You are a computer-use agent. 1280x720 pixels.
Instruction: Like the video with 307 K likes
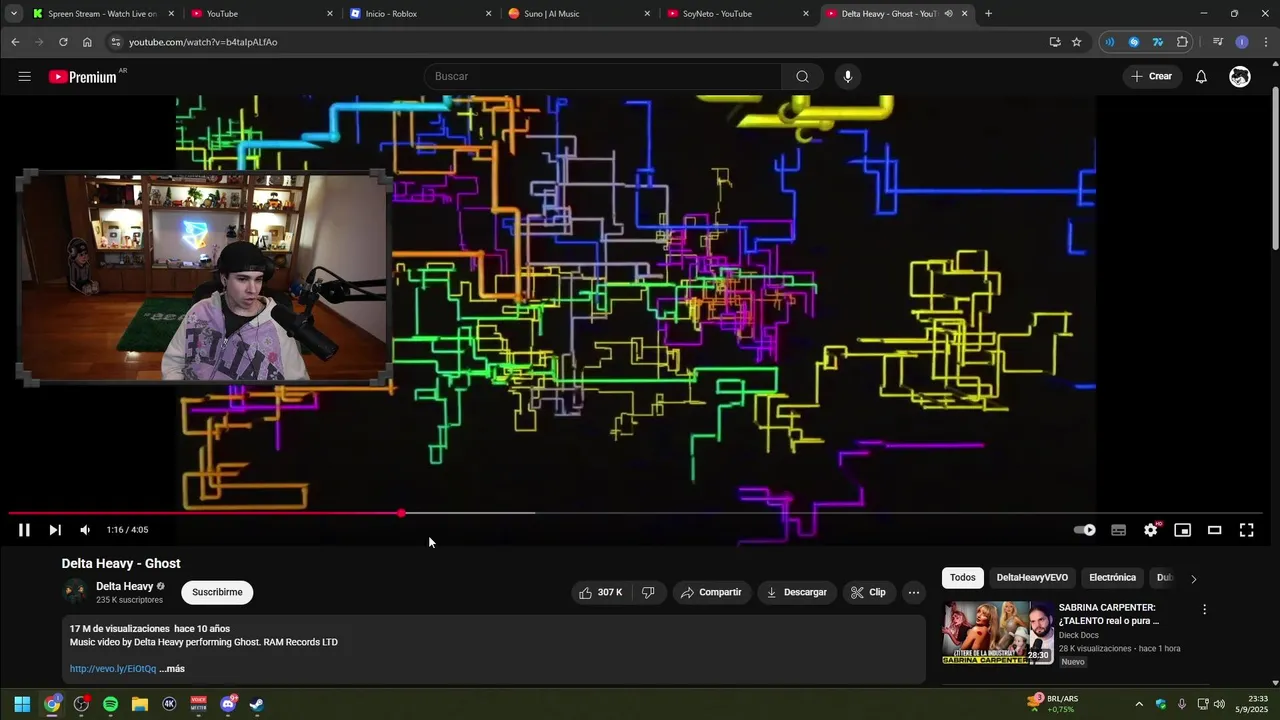coord(601,593)
